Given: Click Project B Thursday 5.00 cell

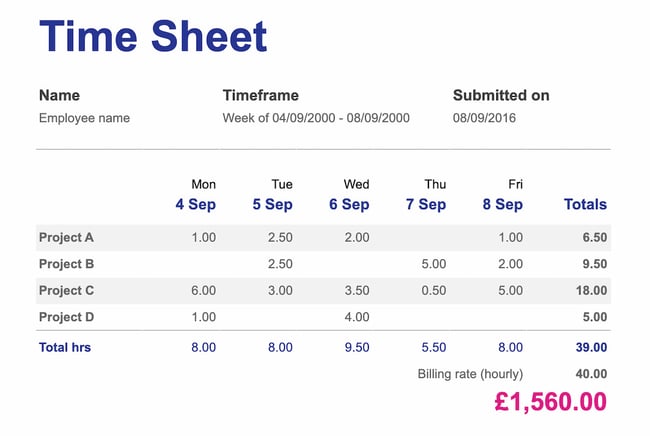Looking at the screenshot, I should point(433,264).
